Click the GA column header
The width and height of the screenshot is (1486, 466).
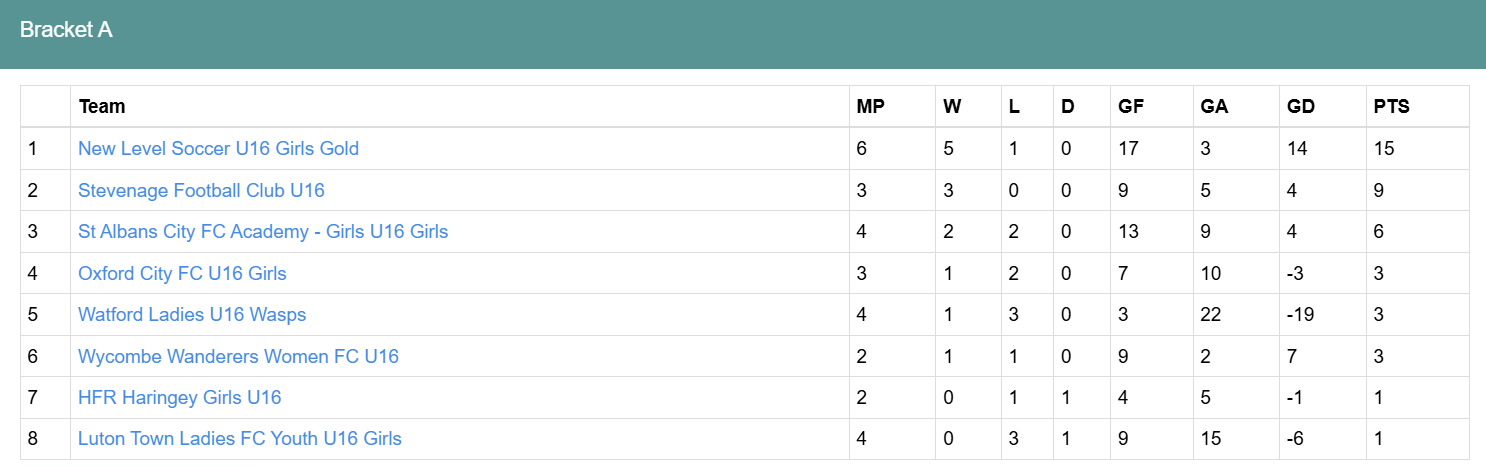pyautogui.click(x=1214, y=107)
